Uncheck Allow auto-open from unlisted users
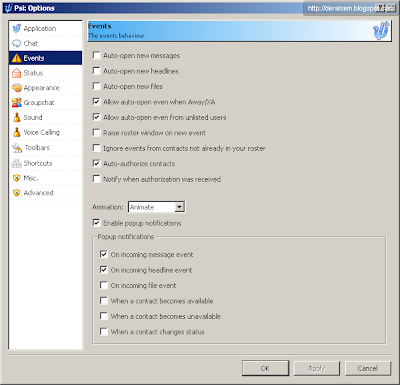Viewport: 400px width, 385px height. (96, 117)
